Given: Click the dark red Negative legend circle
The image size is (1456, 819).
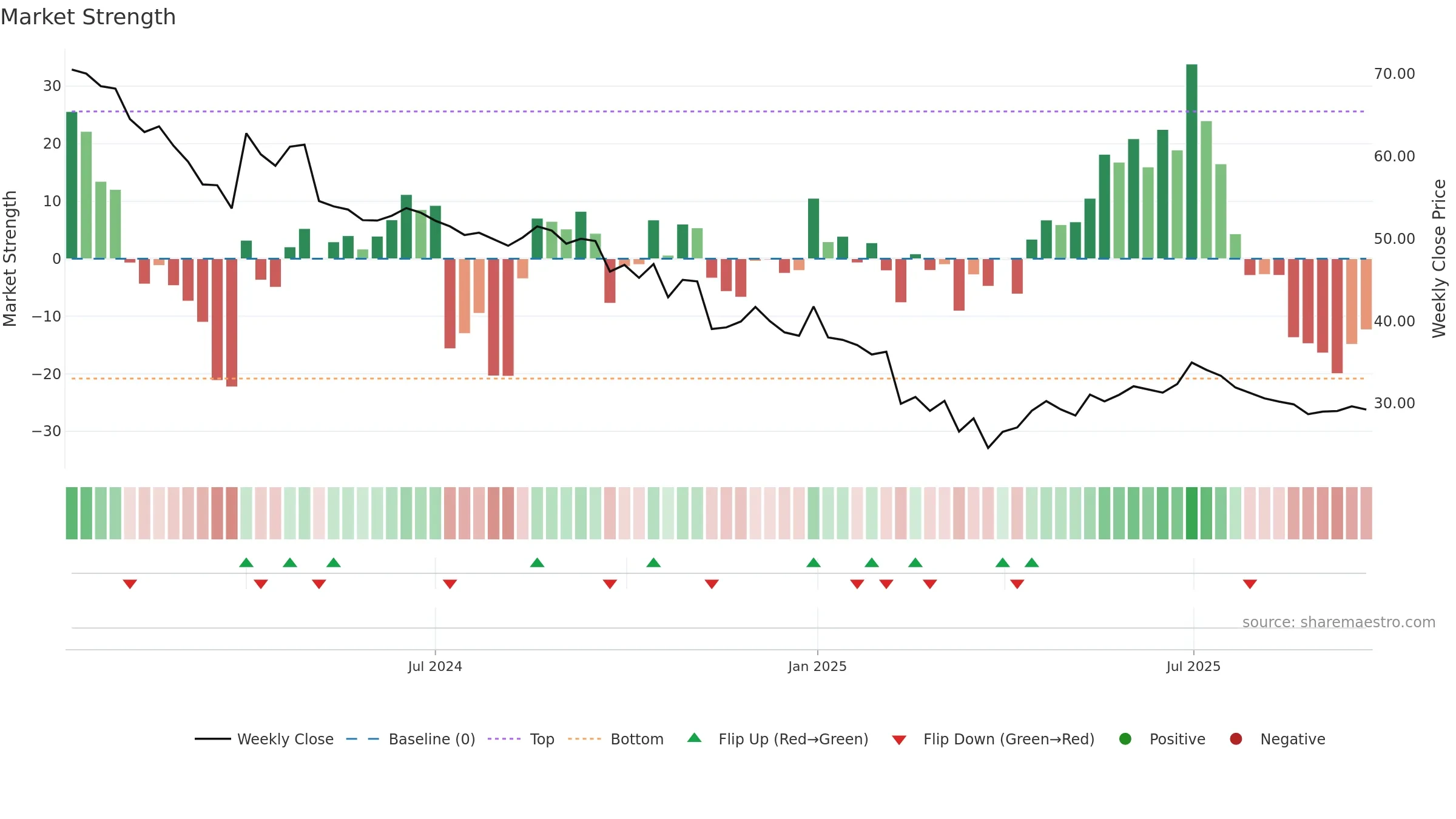Looking at the screenshot, I should [x=1236, y=739].
